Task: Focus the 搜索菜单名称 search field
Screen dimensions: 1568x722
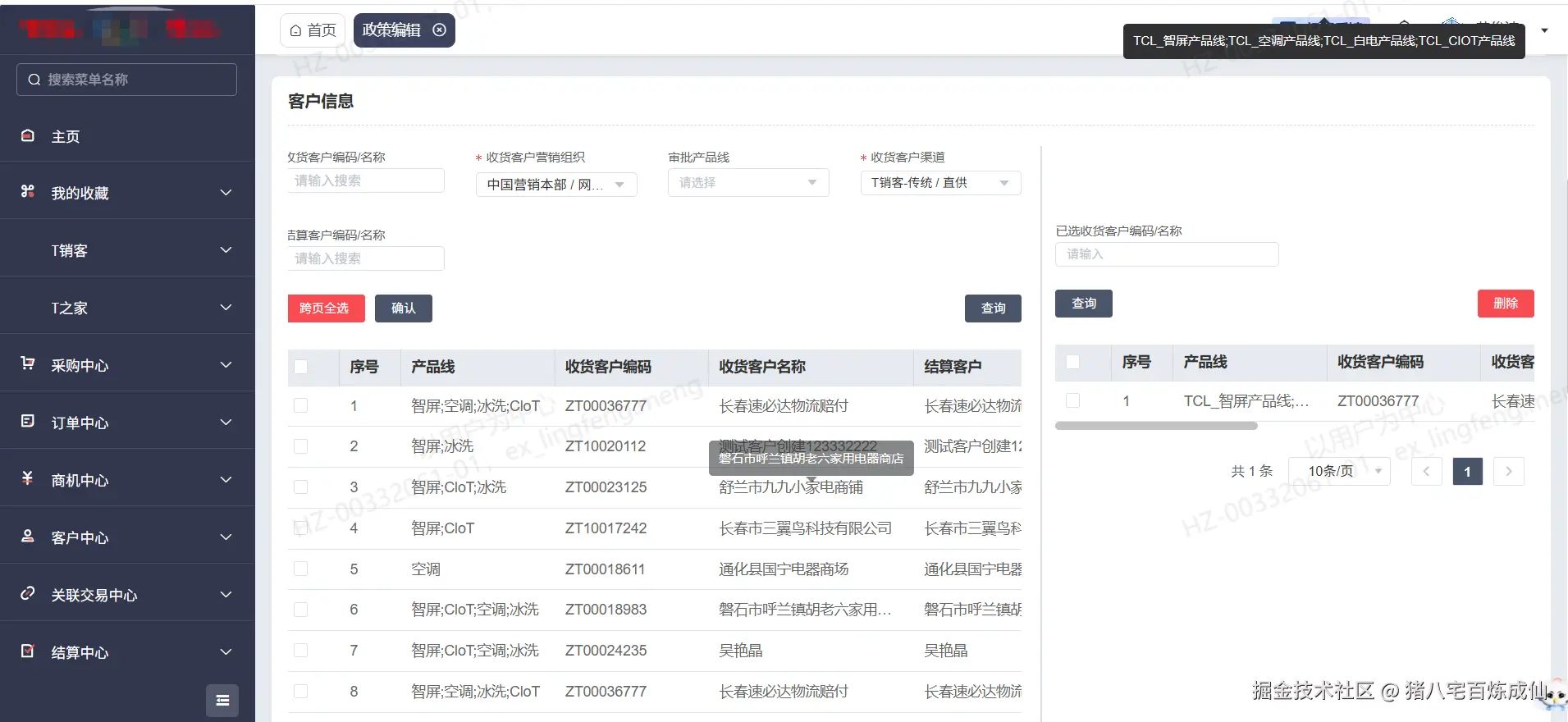Action: click(x=126, y=80)
